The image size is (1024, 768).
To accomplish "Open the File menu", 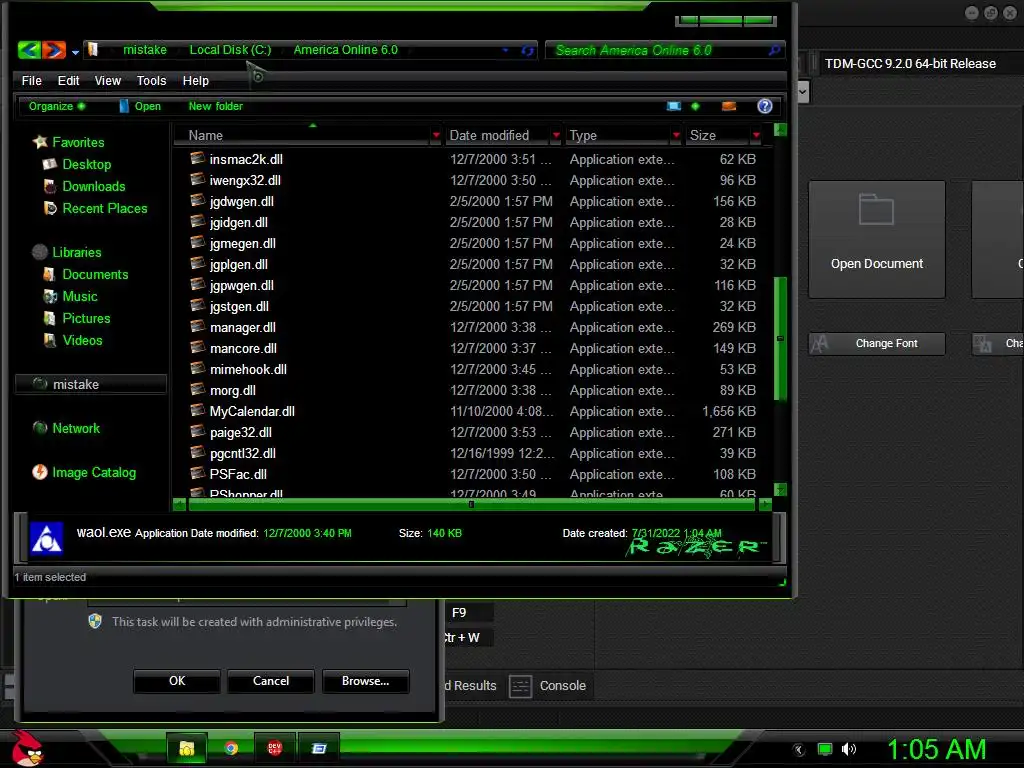I will click(x=31, y=80).
